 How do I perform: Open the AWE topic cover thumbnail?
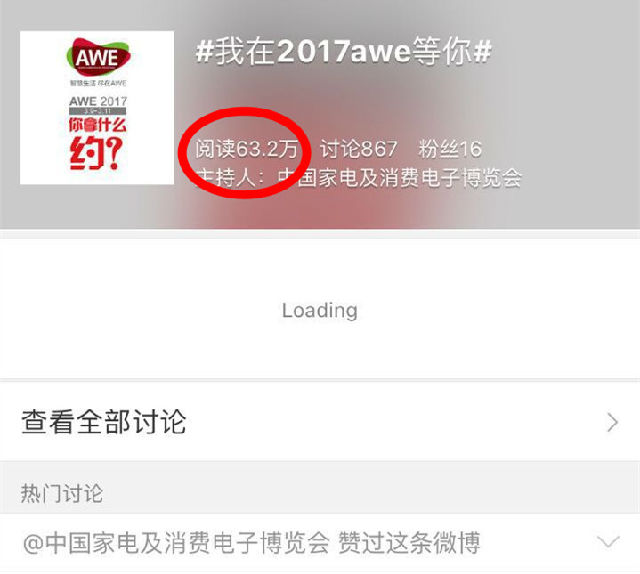tap(97, 107)
